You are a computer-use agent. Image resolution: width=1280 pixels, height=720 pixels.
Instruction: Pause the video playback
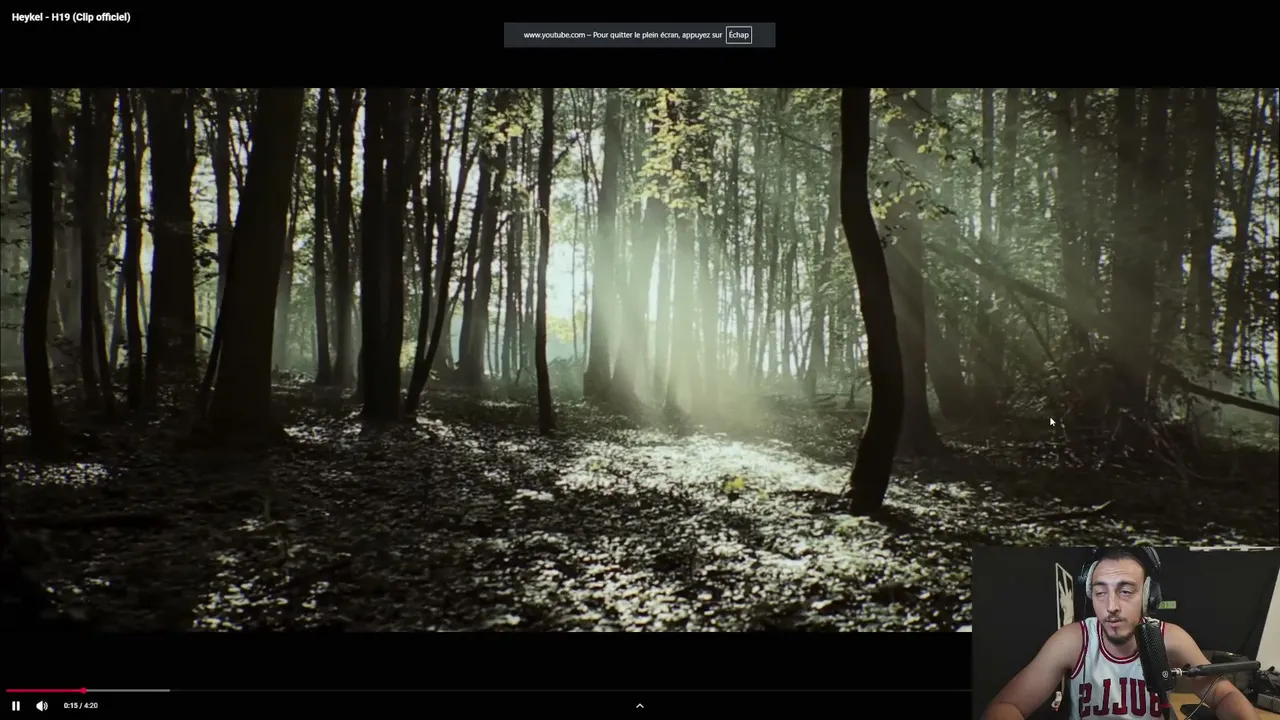16,706
